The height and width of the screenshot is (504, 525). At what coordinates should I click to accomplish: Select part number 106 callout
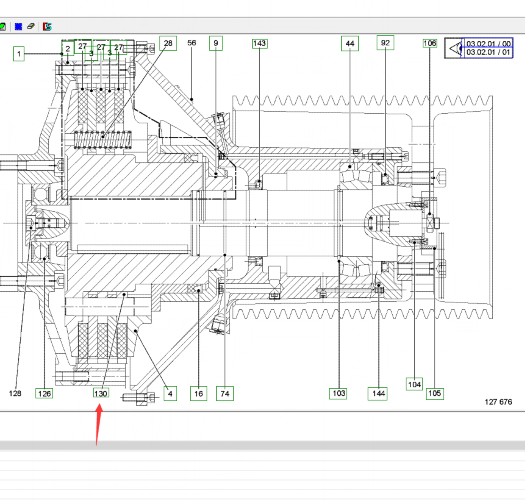(x=430, y=43)
